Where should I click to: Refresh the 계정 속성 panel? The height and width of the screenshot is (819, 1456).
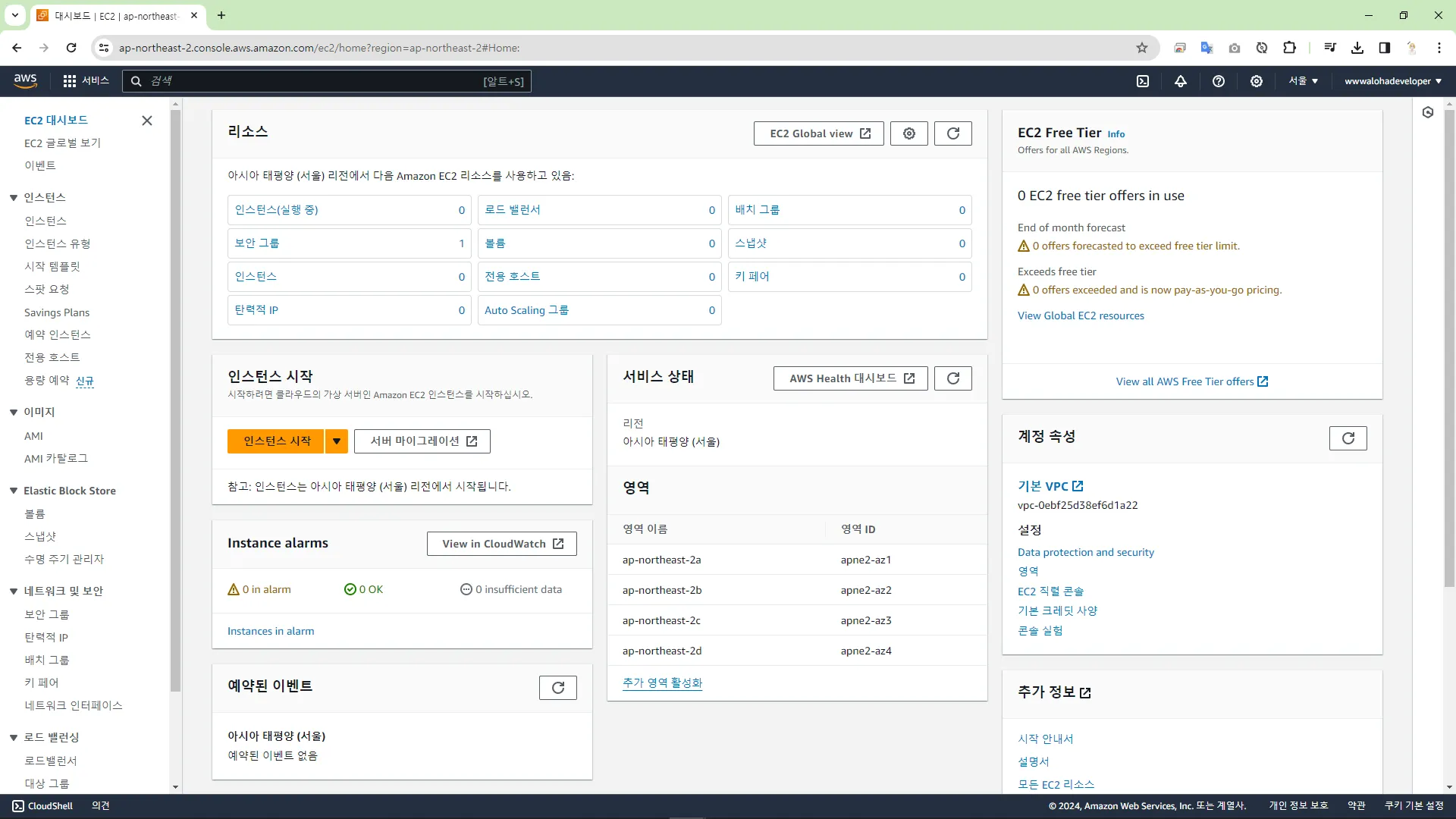(1348, 438)
